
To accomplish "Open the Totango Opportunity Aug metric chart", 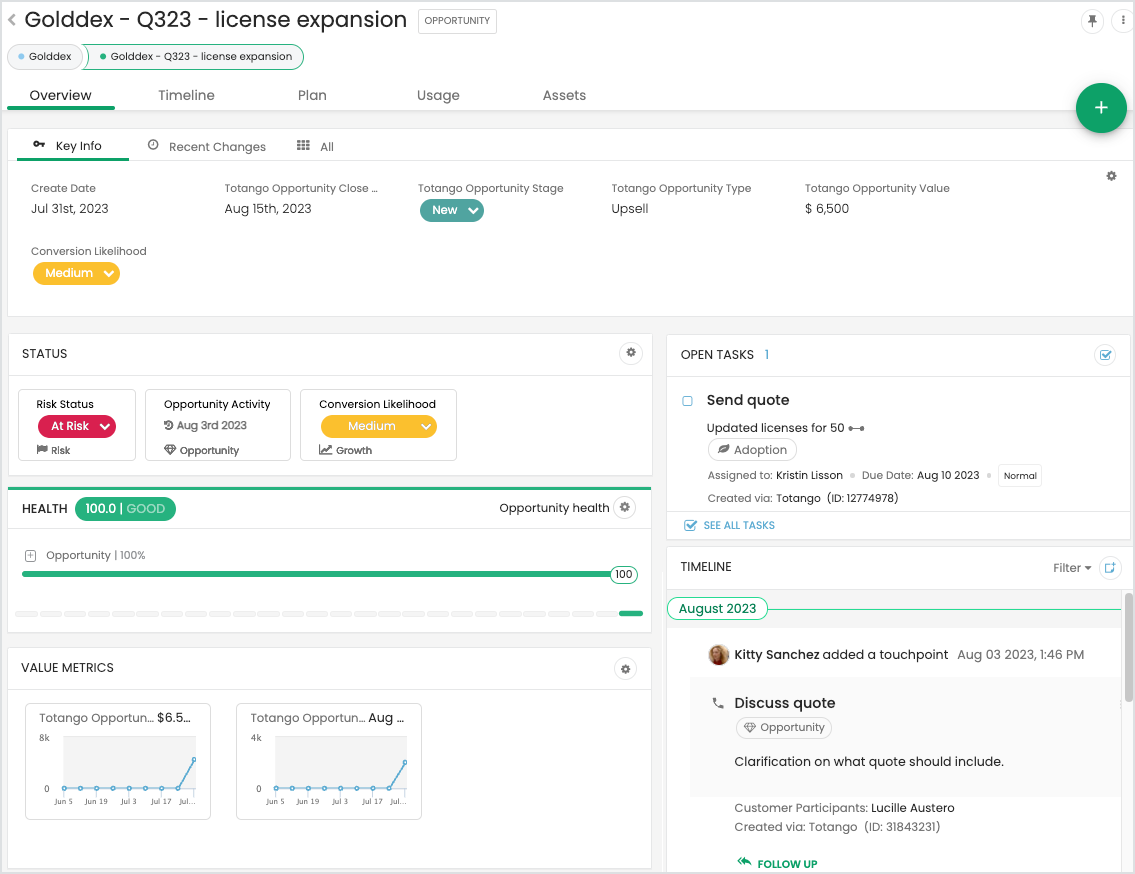I will coord(329,761).
